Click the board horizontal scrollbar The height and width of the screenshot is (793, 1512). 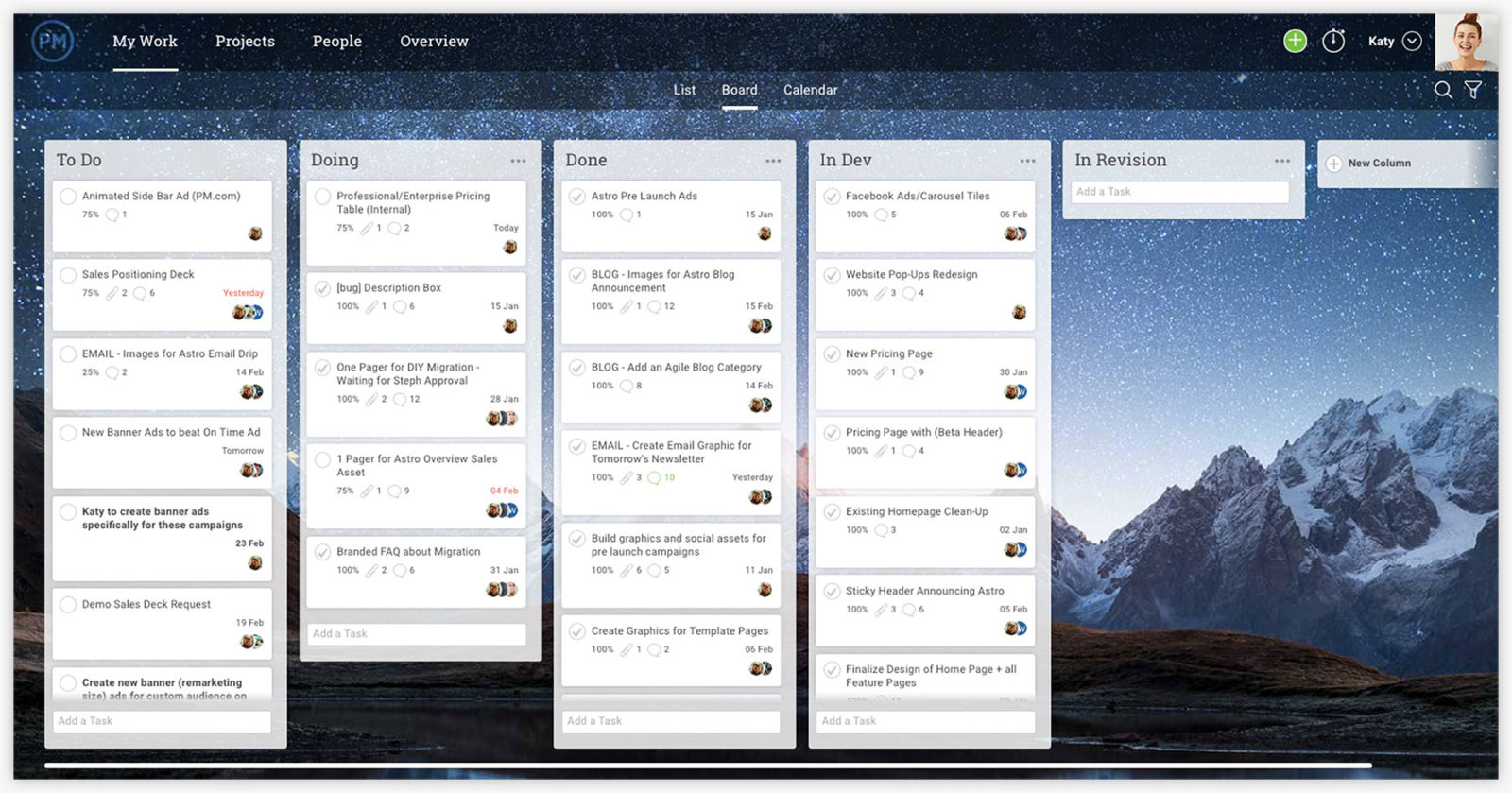(708, 765)
